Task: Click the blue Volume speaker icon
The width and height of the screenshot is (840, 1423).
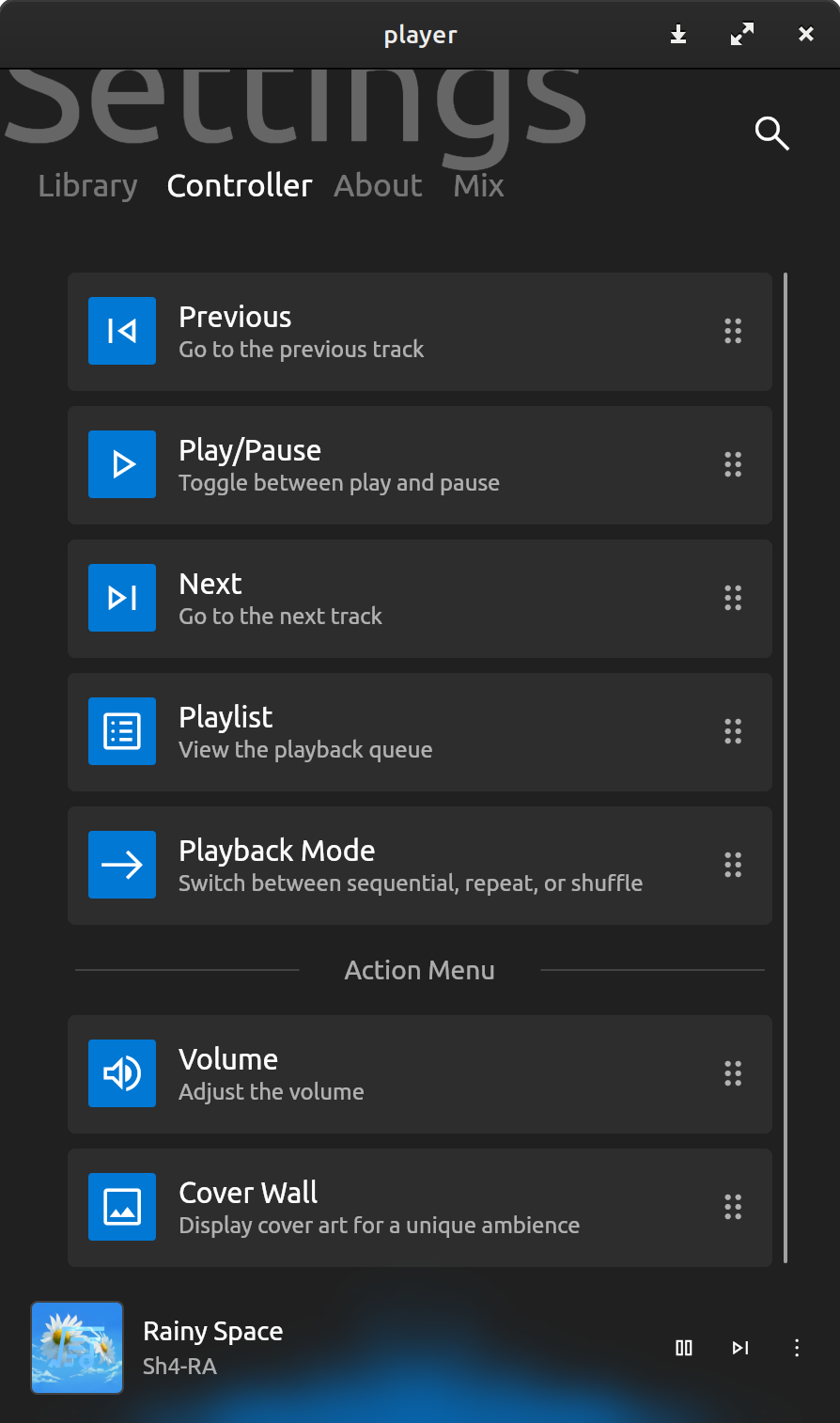Action: (122, 1073)
